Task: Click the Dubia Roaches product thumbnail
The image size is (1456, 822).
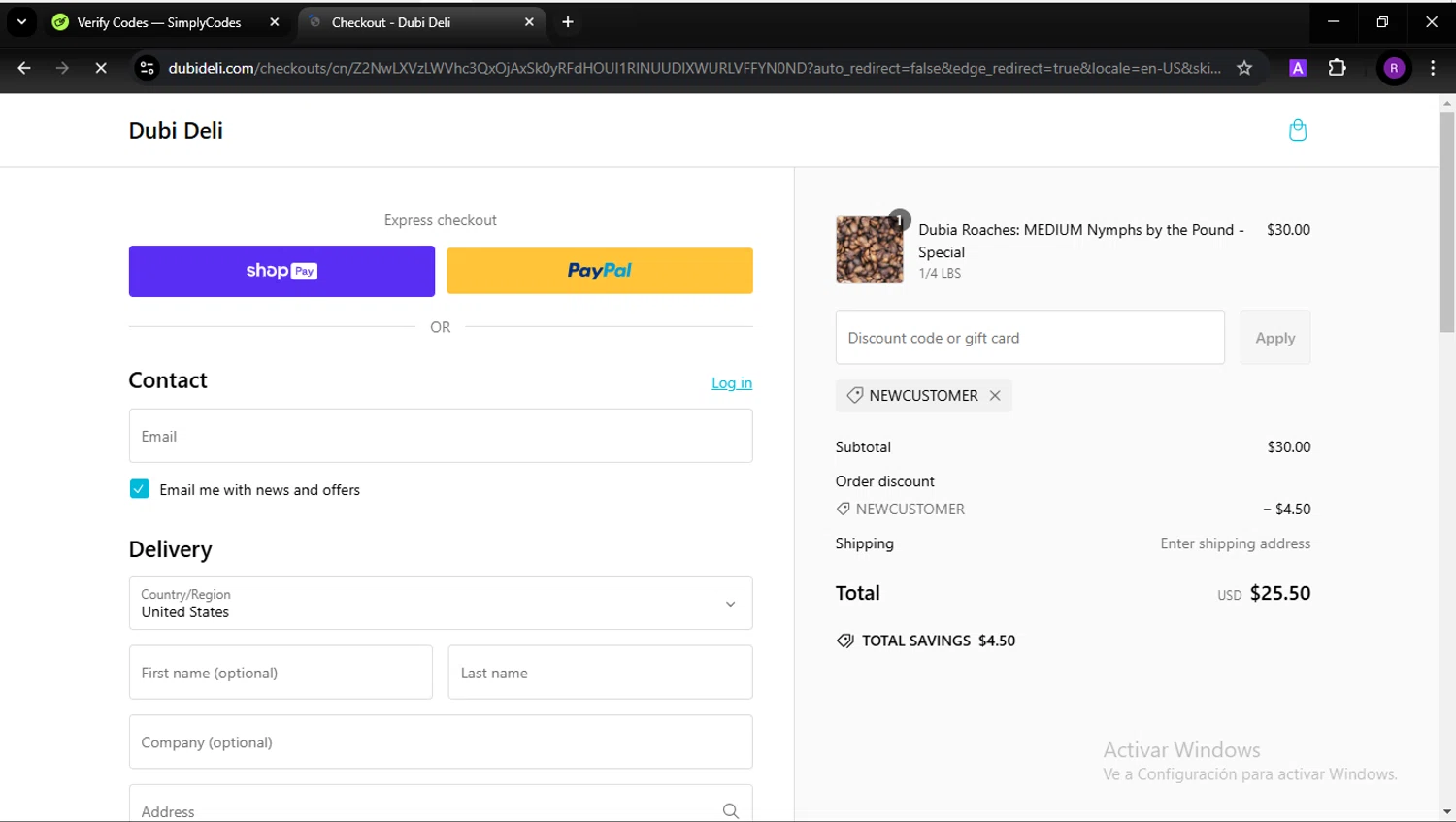Action: point(870,249)
